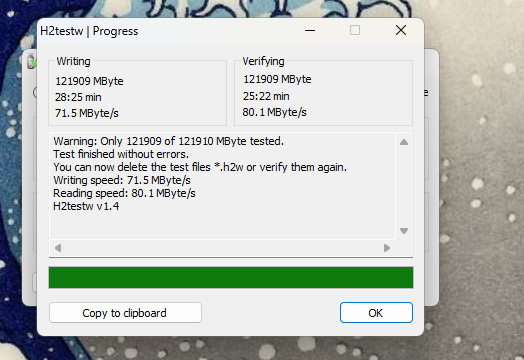This screenshot has width=524, height=360.
Task: Click the Verifying "25:22 min" value
Action: point(266,96)
